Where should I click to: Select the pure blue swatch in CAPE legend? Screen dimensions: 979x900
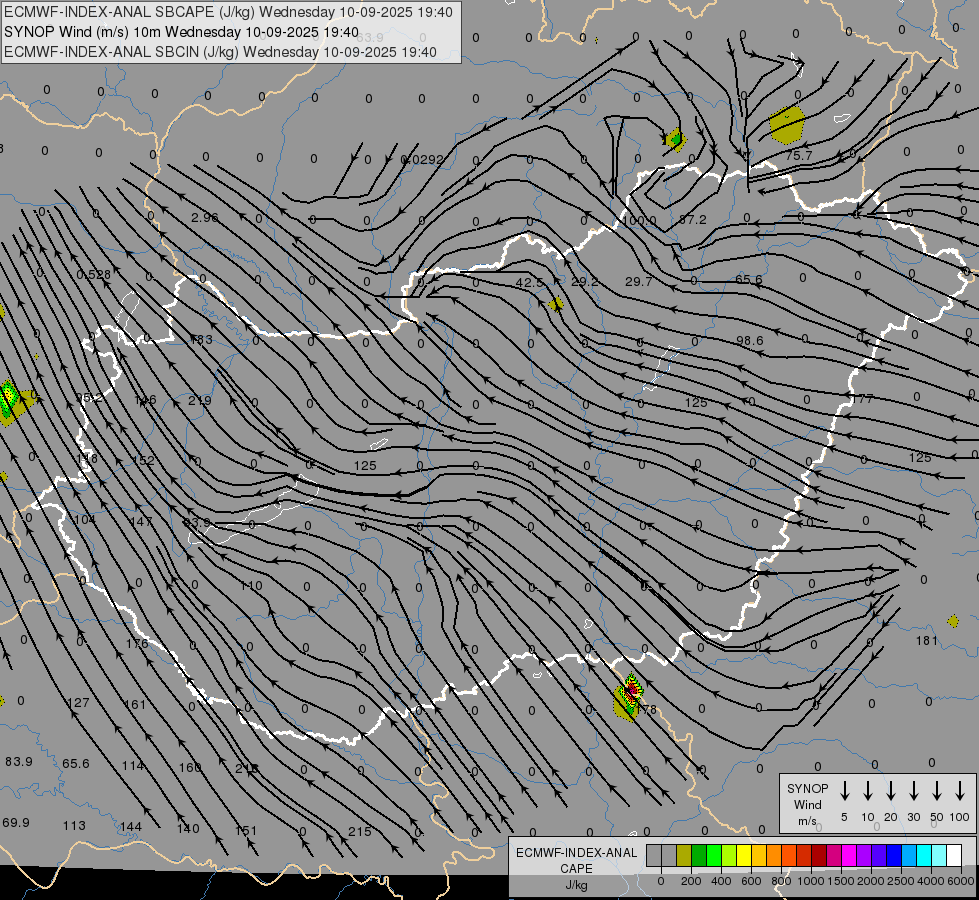point(895,855)
